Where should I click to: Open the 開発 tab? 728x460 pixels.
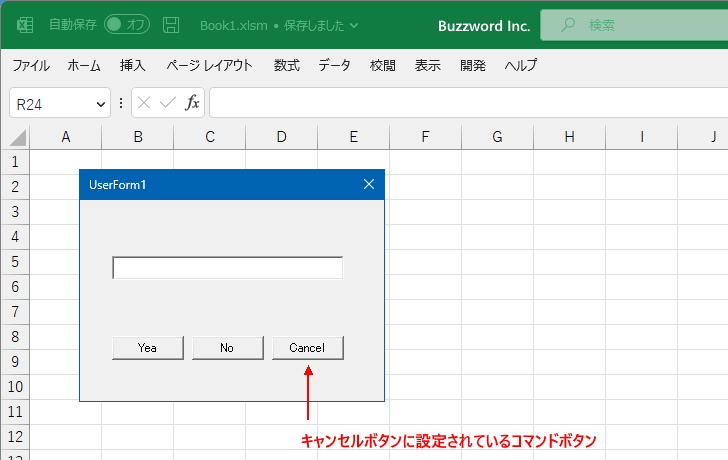(473, 65)
